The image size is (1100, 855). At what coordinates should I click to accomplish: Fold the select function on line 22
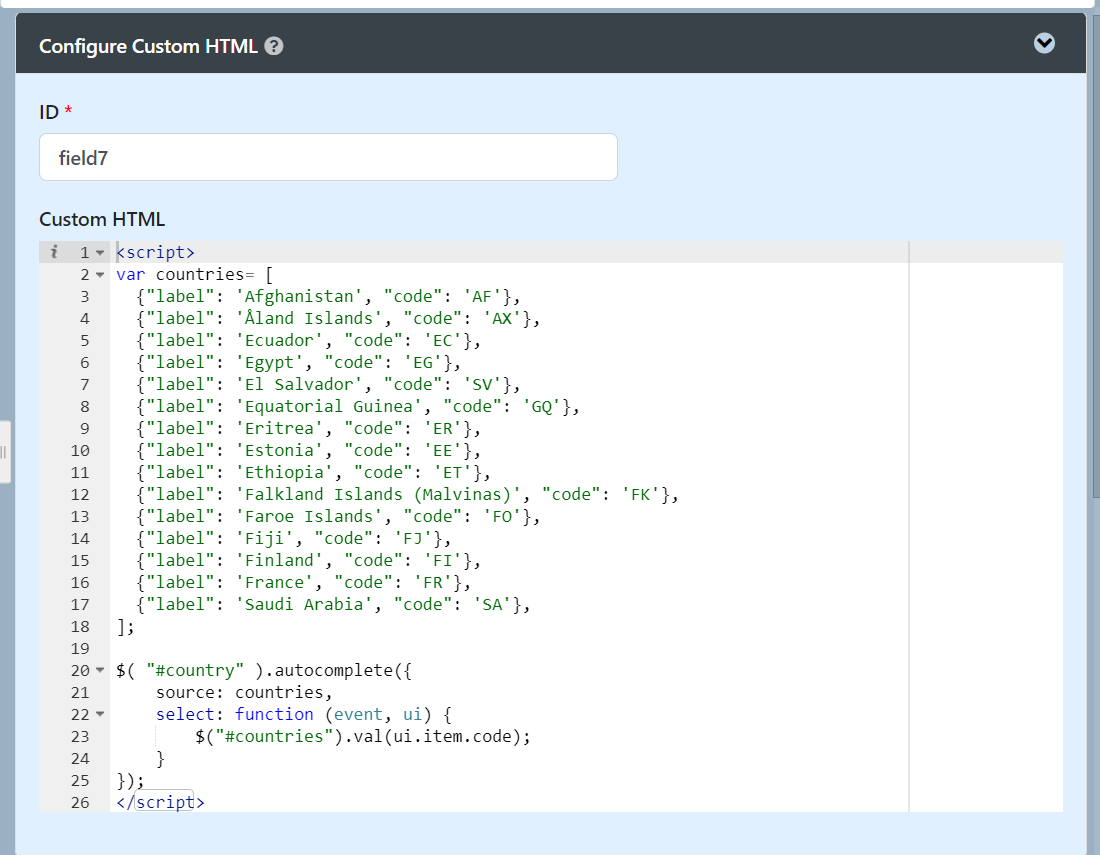99,715
